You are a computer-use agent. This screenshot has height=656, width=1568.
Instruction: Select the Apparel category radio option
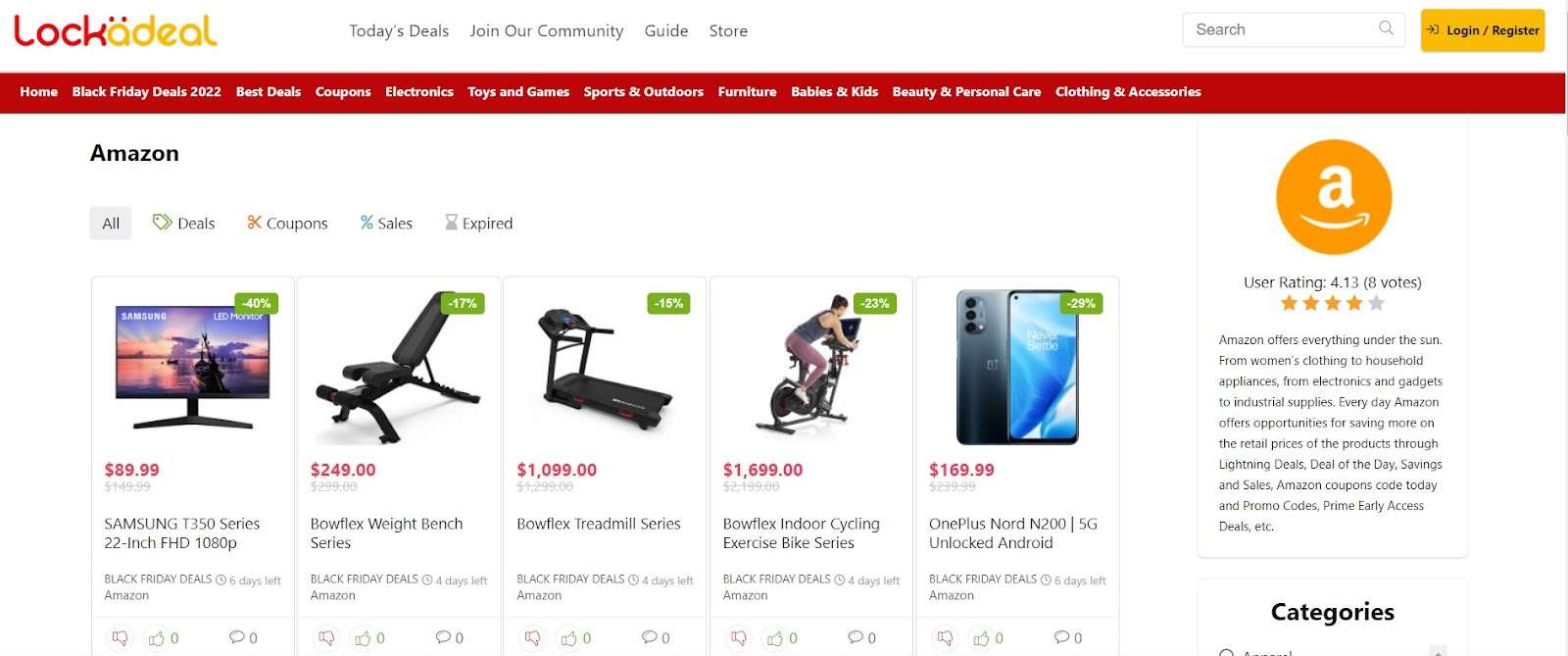[x=1226, y=653]
